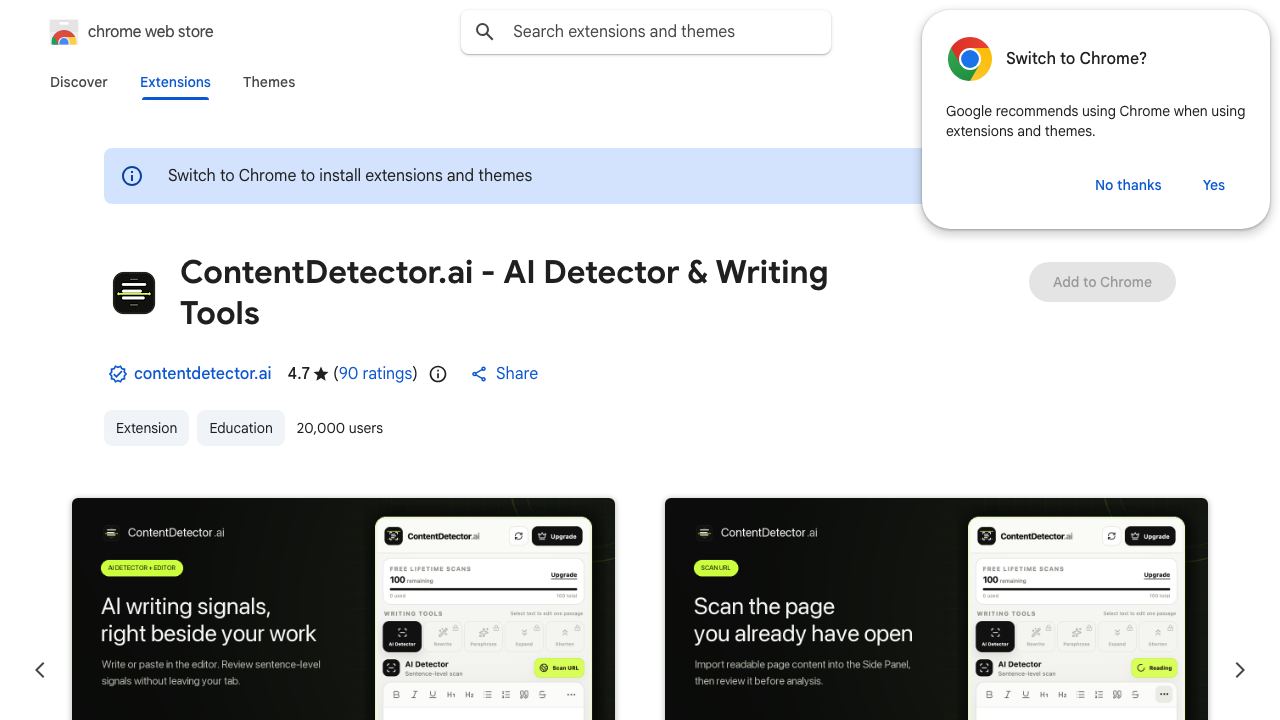The height and width of the screenshot is (720, 1280).
Task: Click the Chrome Web Store rainbow logo
Action: click(x=64, y=32)
